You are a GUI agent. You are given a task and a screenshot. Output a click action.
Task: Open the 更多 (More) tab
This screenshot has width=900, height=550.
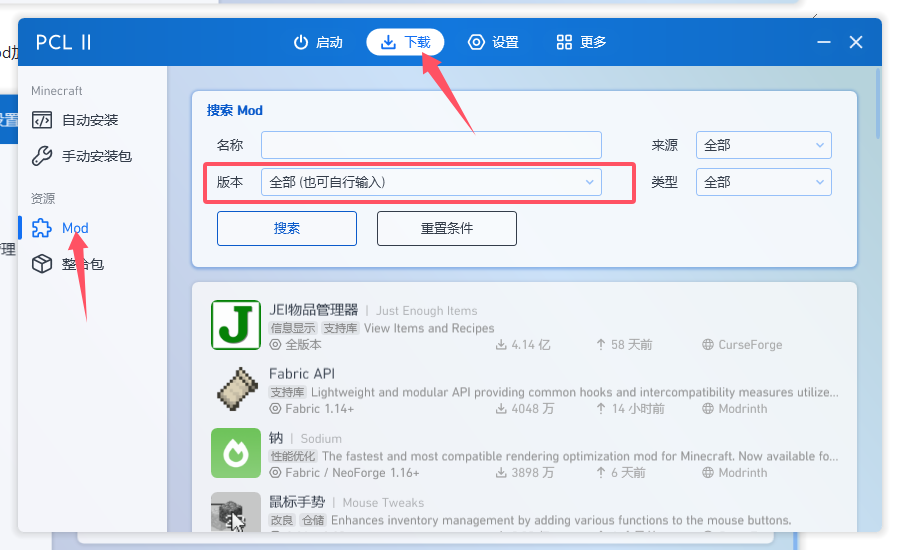click(581, 42)
